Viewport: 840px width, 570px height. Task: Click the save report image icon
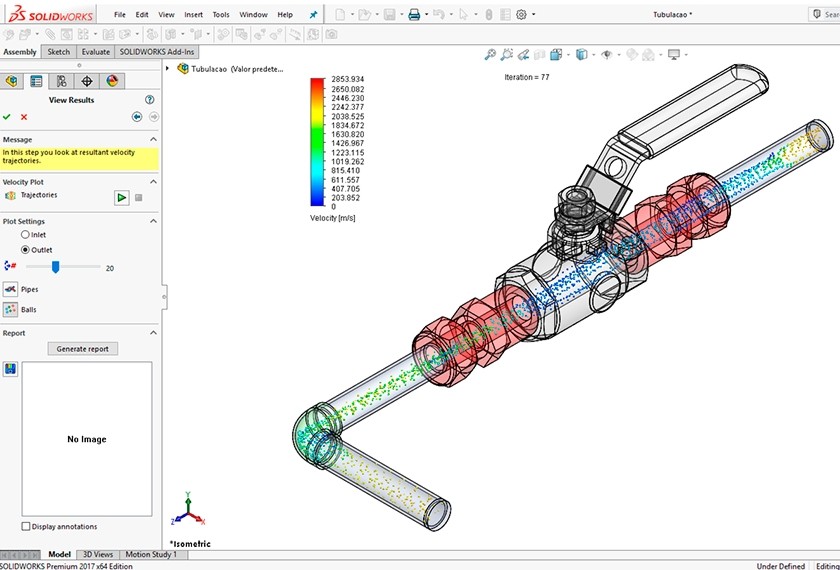coord(10,369)
